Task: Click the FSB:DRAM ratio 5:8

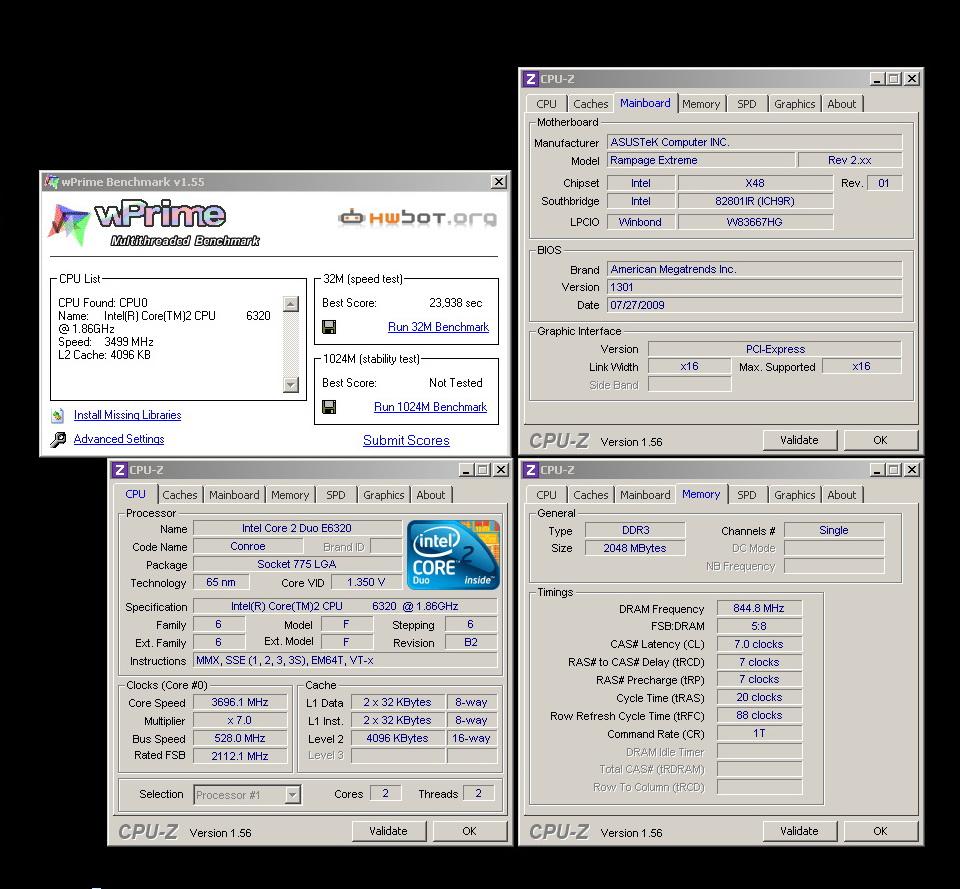Action: (759, 626)
